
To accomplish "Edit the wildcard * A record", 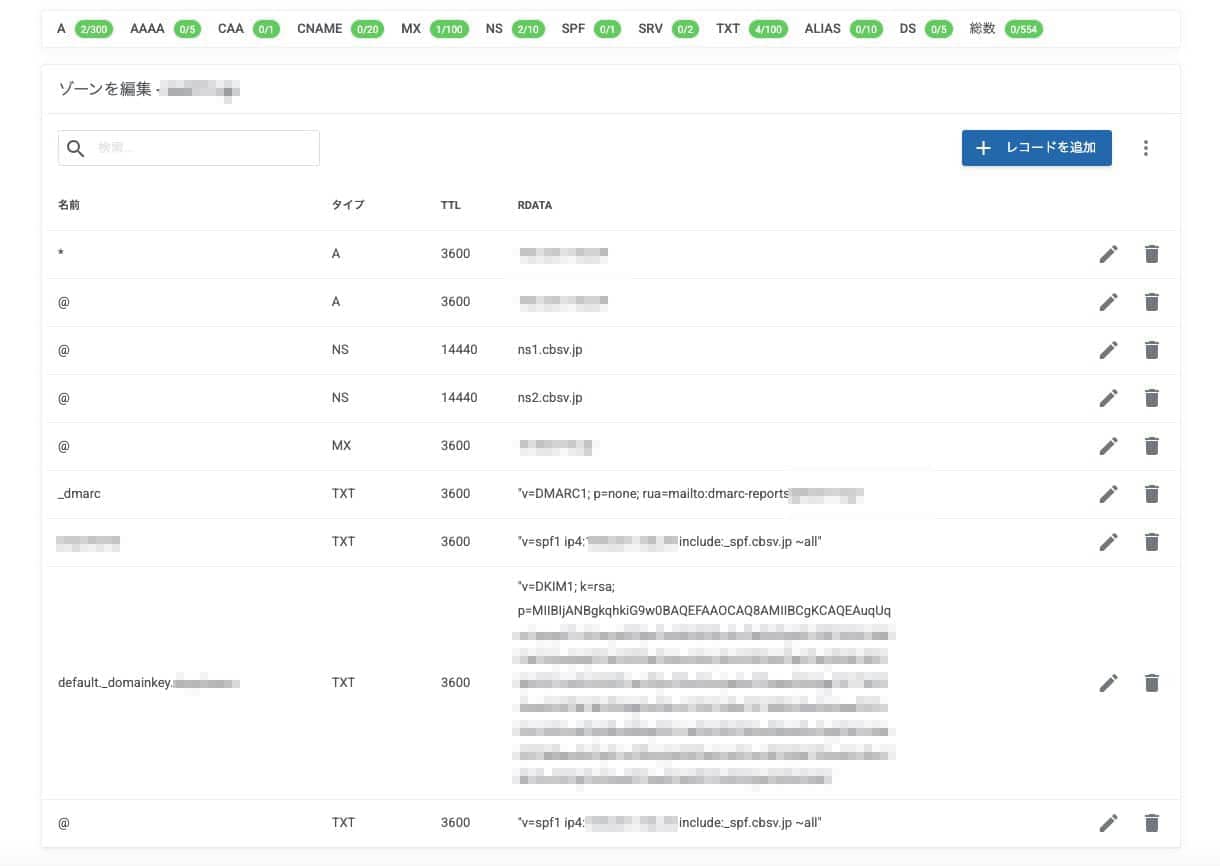I will [x=1108, y=254].
